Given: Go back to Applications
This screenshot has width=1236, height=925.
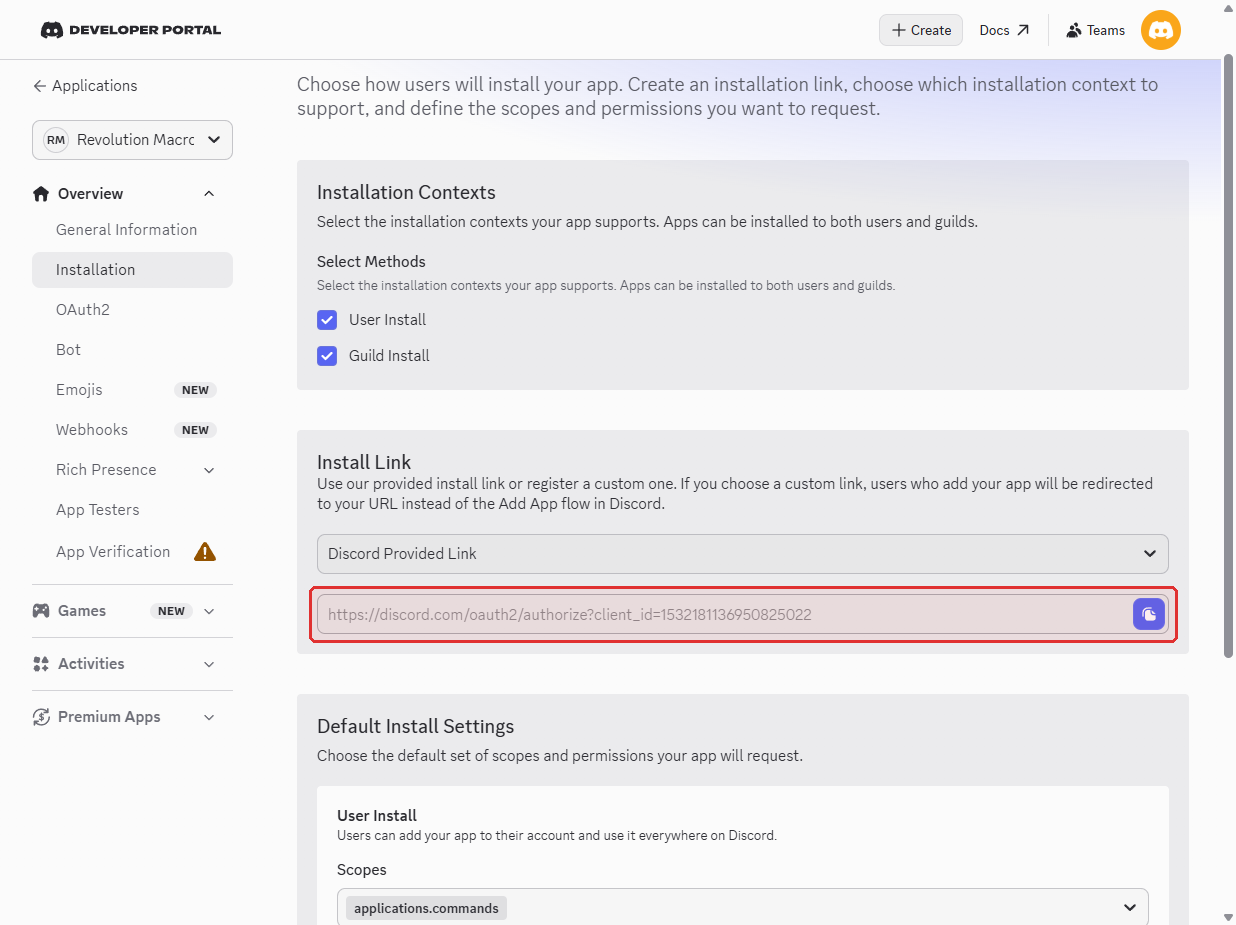Looking at the screenshot, I should pos(85,86).
